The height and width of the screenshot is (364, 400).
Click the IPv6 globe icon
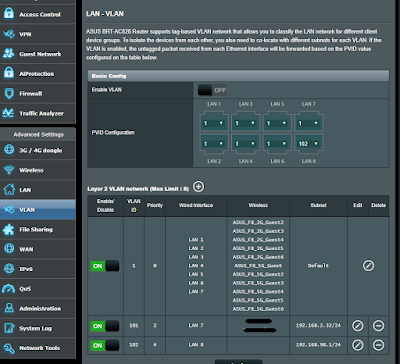pos(9,269)
